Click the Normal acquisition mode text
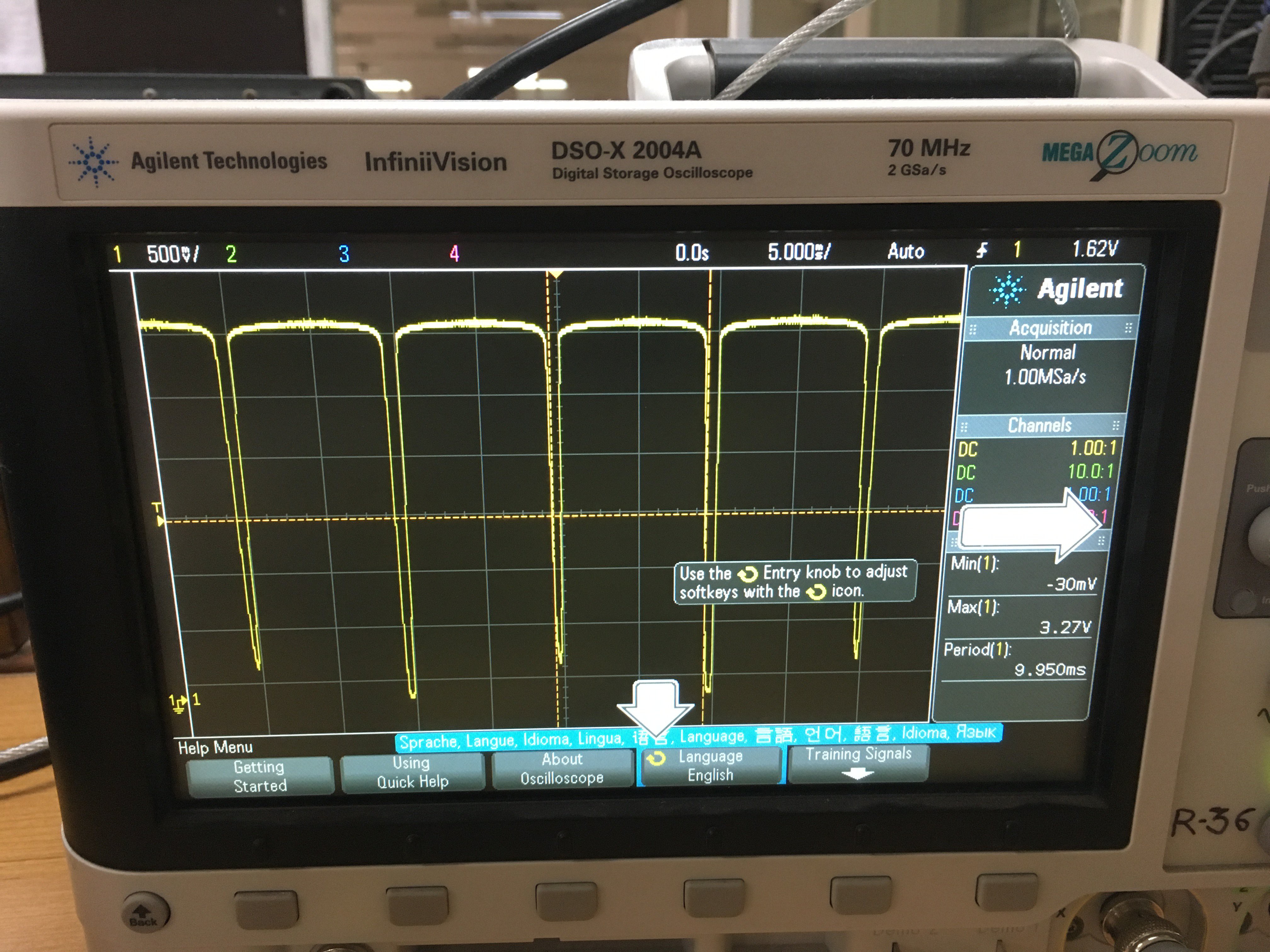The image size is (1270, 952). click(x=1047, y=352)
